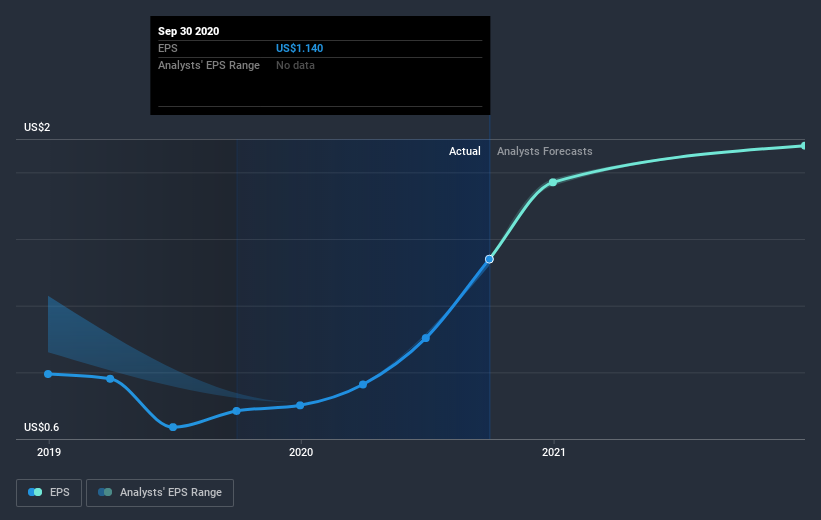The height and width of the screenshot is (520, 821).
Task: Click the Analysts' EPS Range legend swatch
Action: pos(105,492)
